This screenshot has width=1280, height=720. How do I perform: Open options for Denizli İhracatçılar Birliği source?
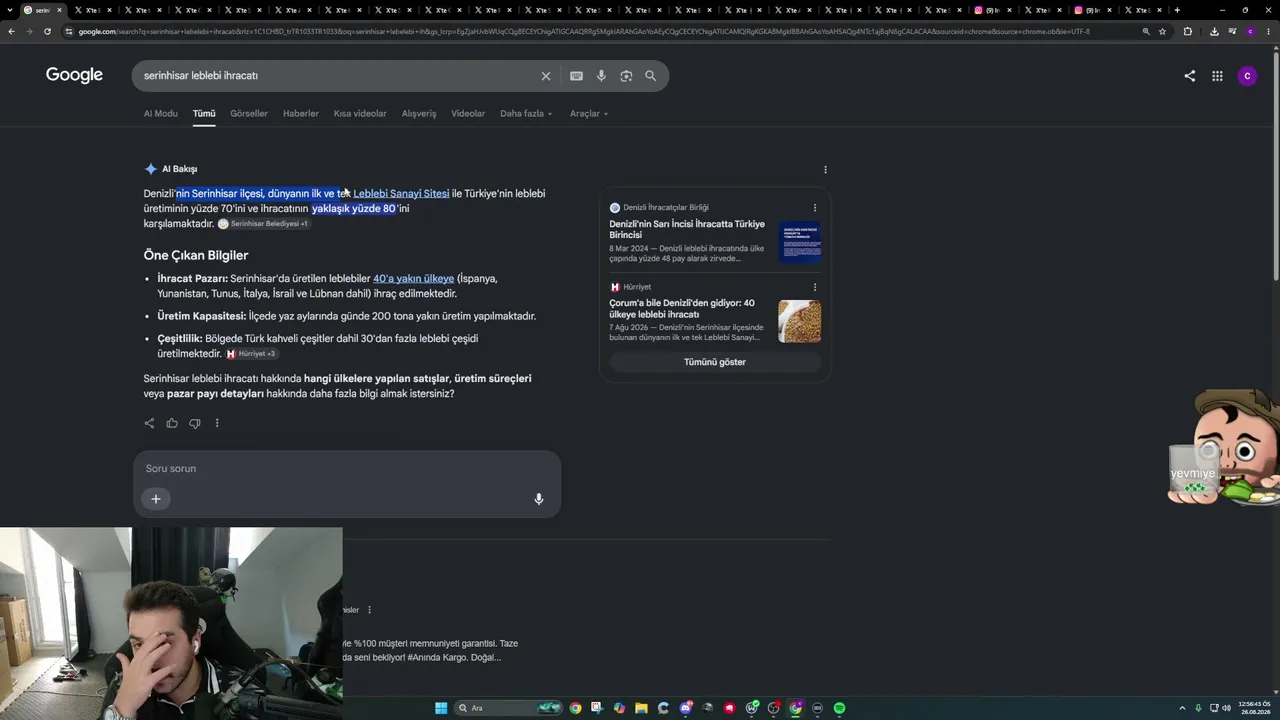pyautogui.click(x=815, y=208)
